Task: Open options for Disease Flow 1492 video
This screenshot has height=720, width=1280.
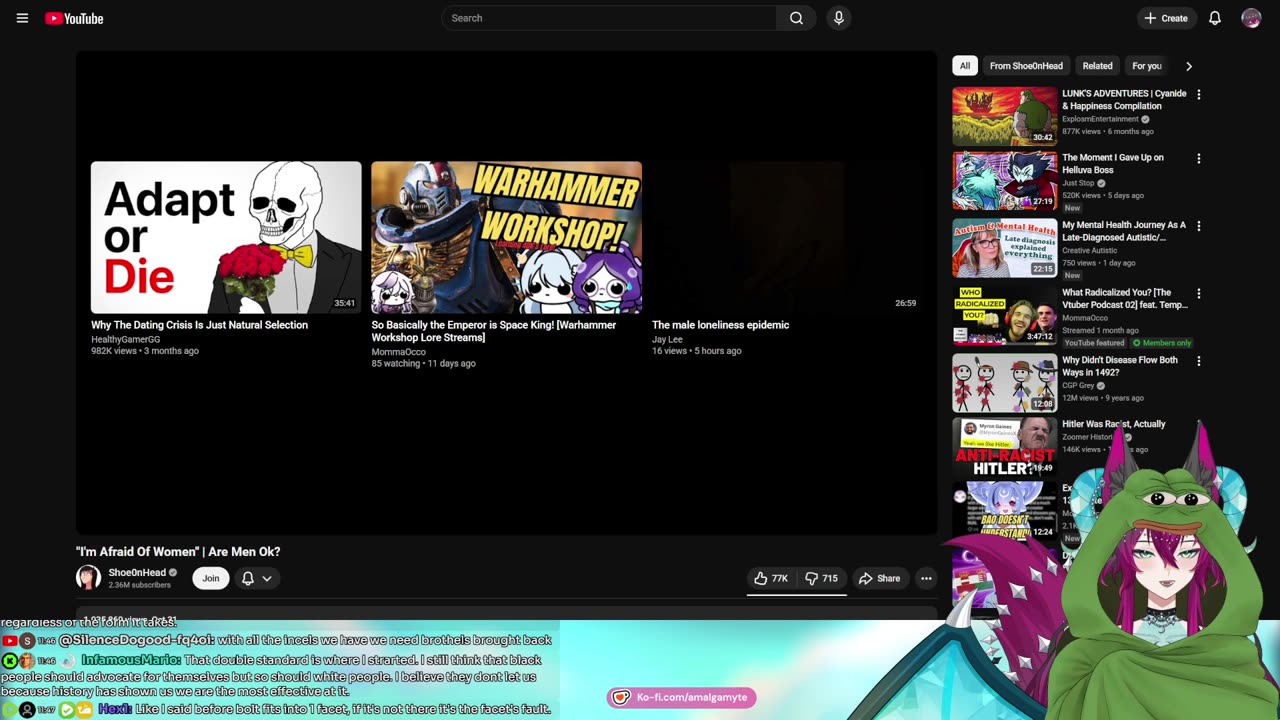Action: pyautogui.click(x=1198, y=361)
